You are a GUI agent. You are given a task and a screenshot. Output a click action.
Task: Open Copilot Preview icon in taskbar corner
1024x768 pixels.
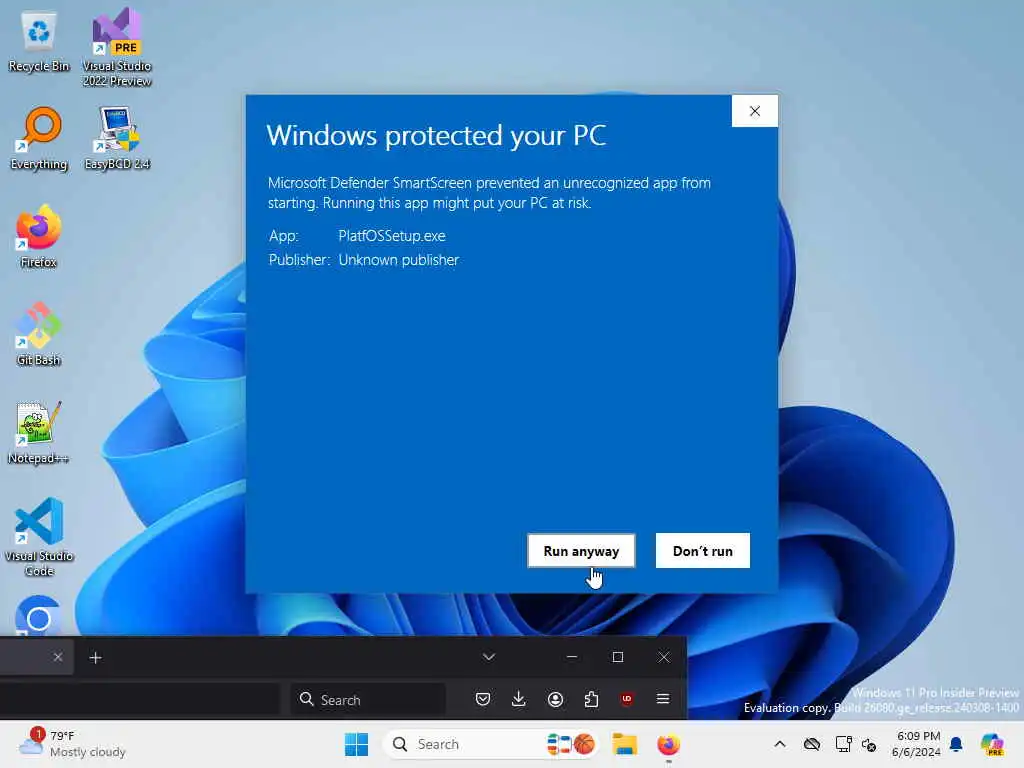993,744
